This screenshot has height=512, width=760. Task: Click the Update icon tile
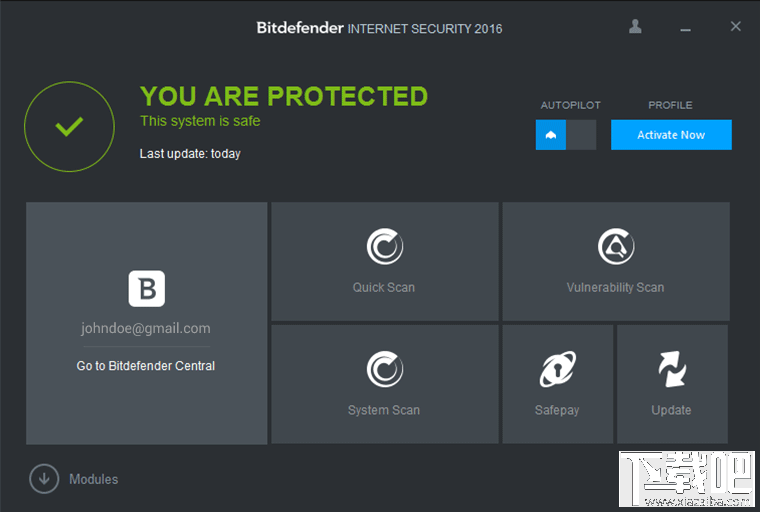point(672,384)
